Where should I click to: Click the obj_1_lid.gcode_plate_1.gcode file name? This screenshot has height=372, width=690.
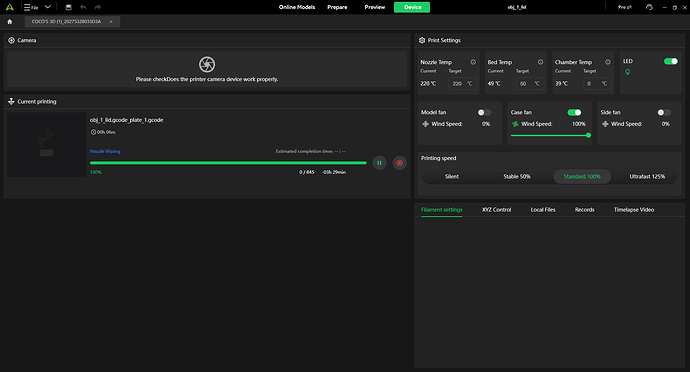[126, 120]
